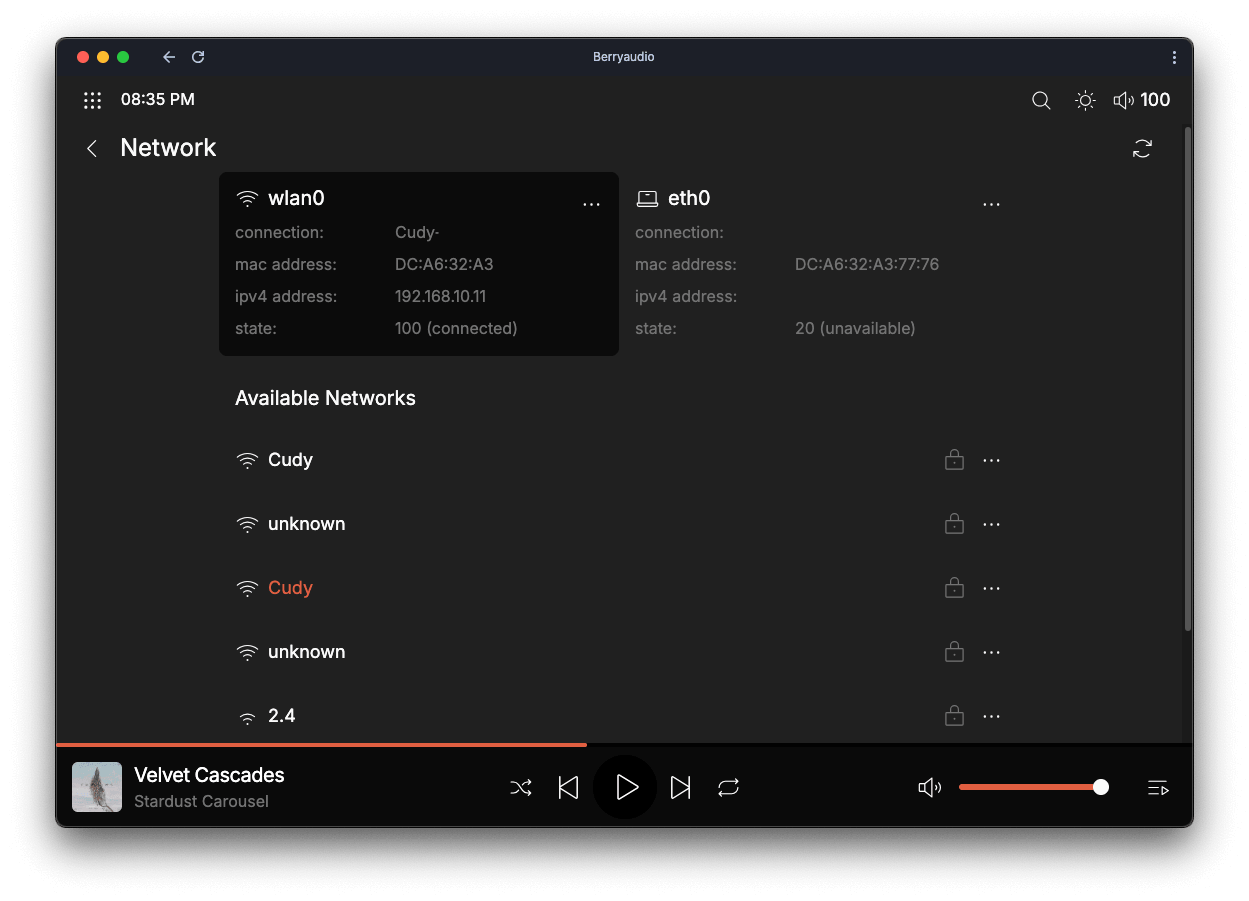Click the lock icon on first Cudy network
This screenshot has height=901, width=1249.
click(x=954, y=460)
